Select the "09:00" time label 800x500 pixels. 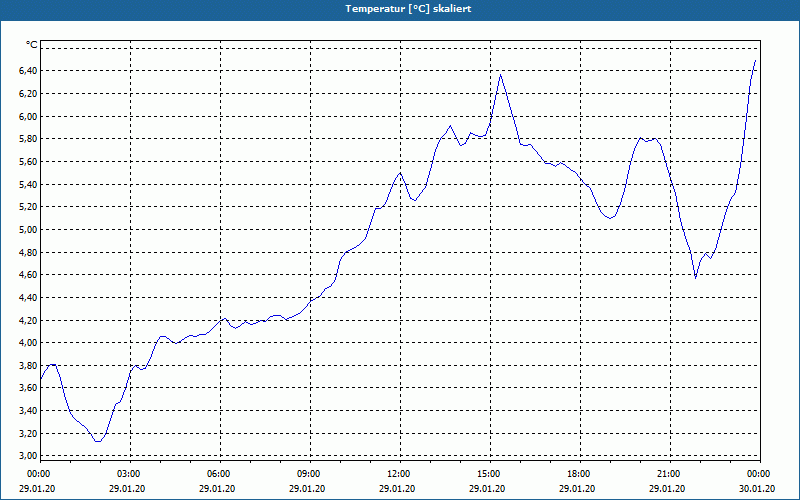tap(310, 474)
